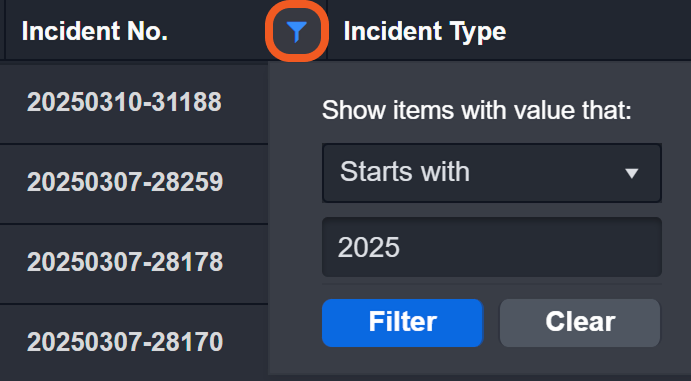
Task: Click the column border left of Incident No.
Action: coord(4,30)
